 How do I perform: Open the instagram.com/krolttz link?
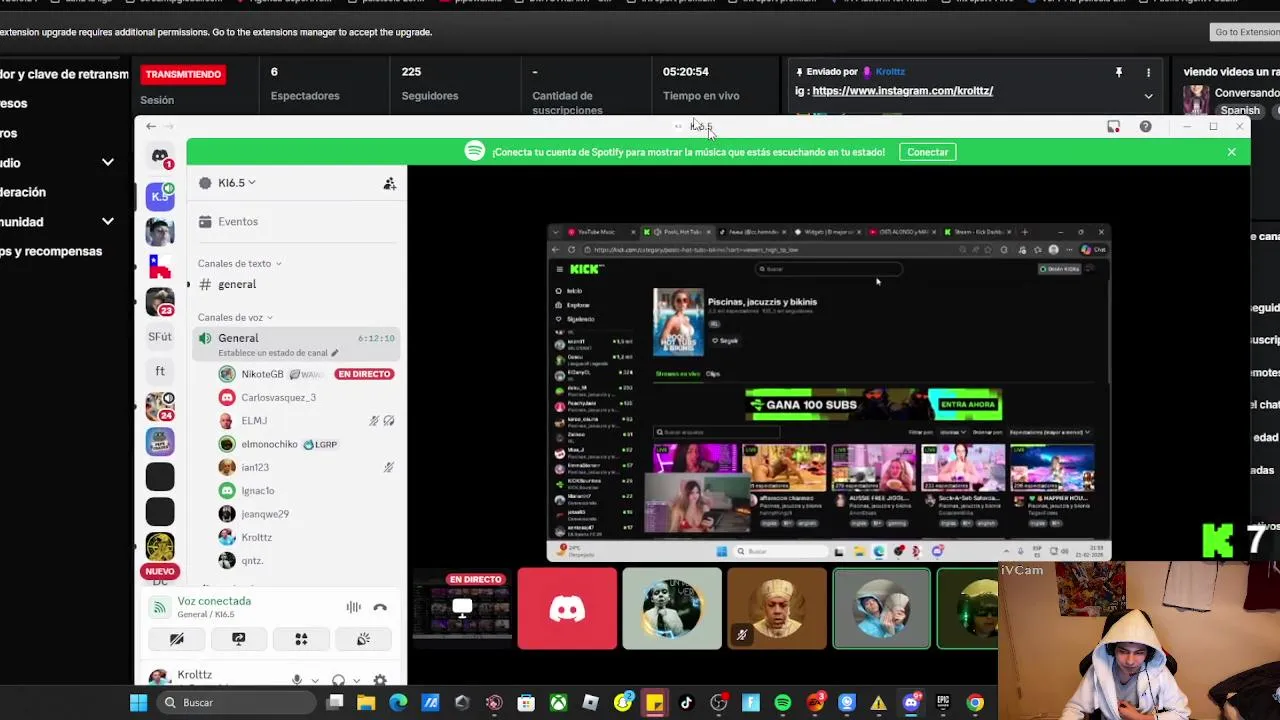point(902,91)
